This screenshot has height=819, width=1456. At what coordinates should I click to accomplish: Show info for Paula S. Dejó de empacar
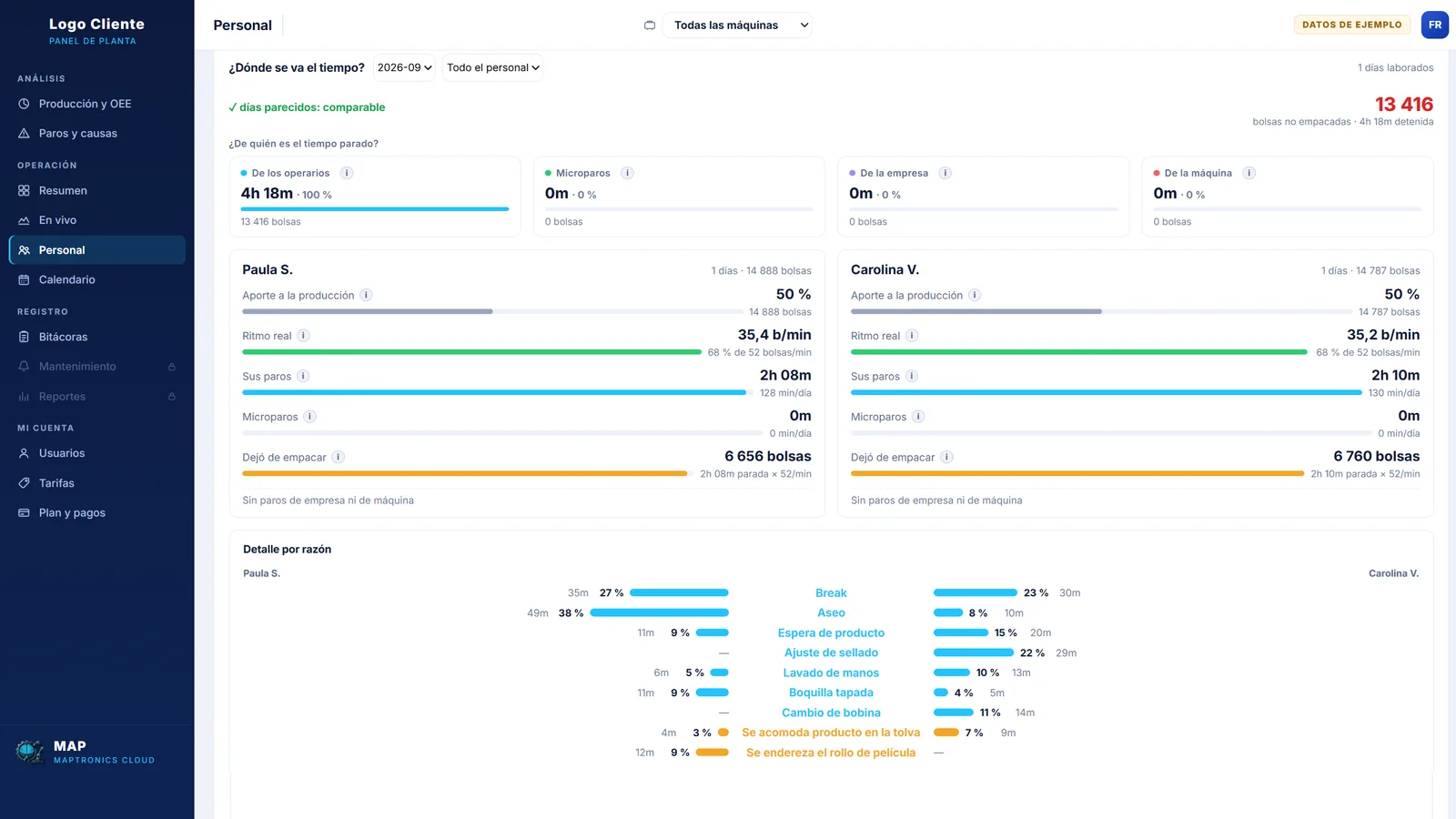click(338, 457)
